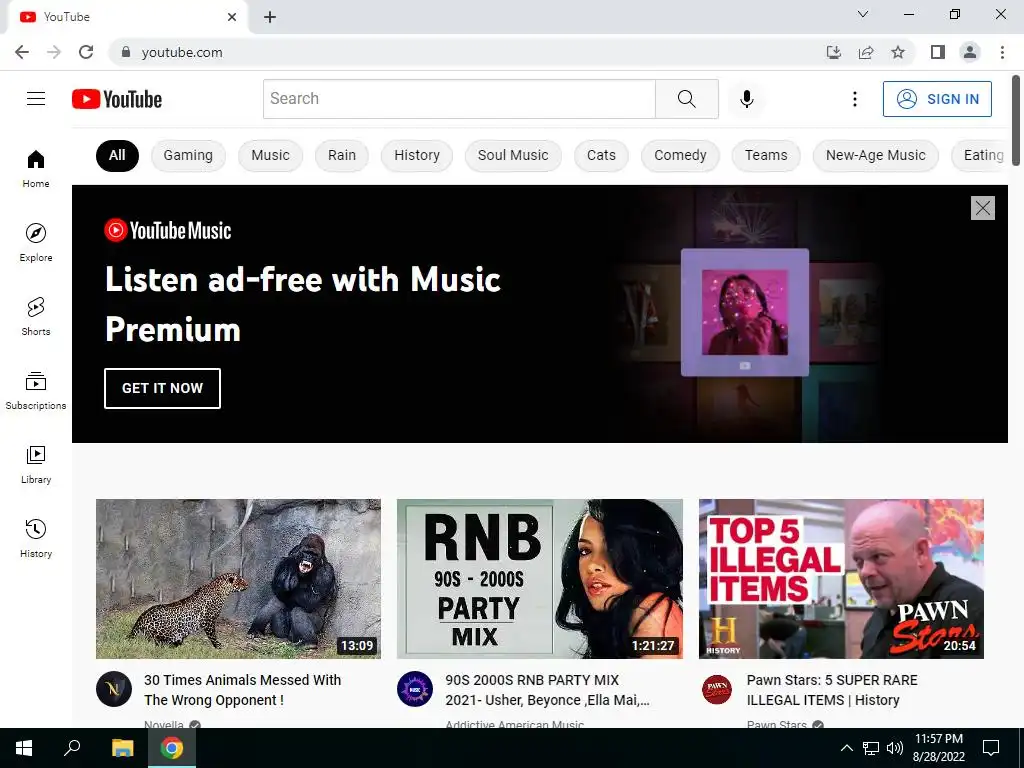Open History from the sidebar
This screenshot has width=1024, height=768.
(x=36, y=538)
